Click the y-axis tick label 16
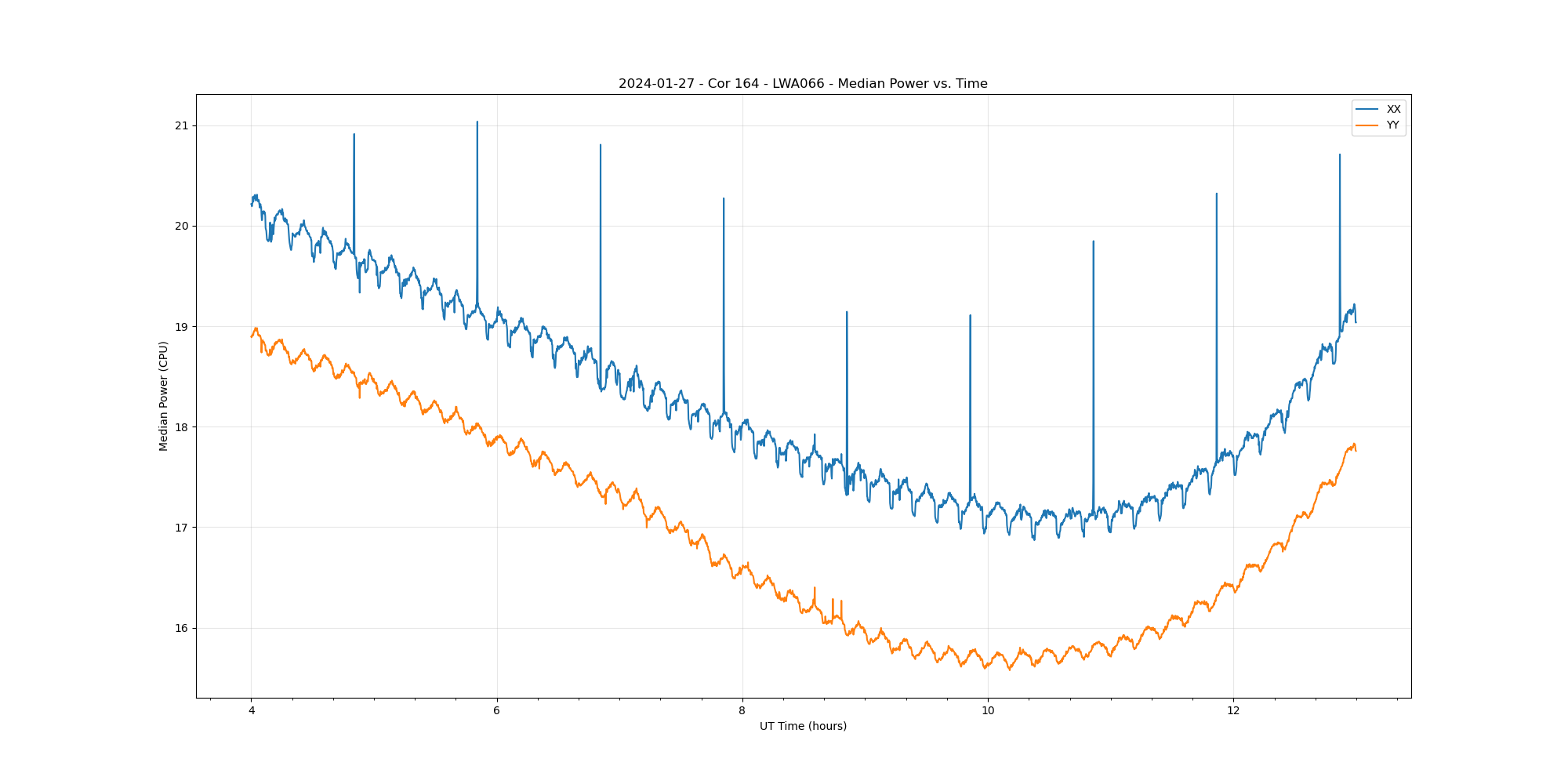Screen dimensions: 1568x784 point(182,628)
